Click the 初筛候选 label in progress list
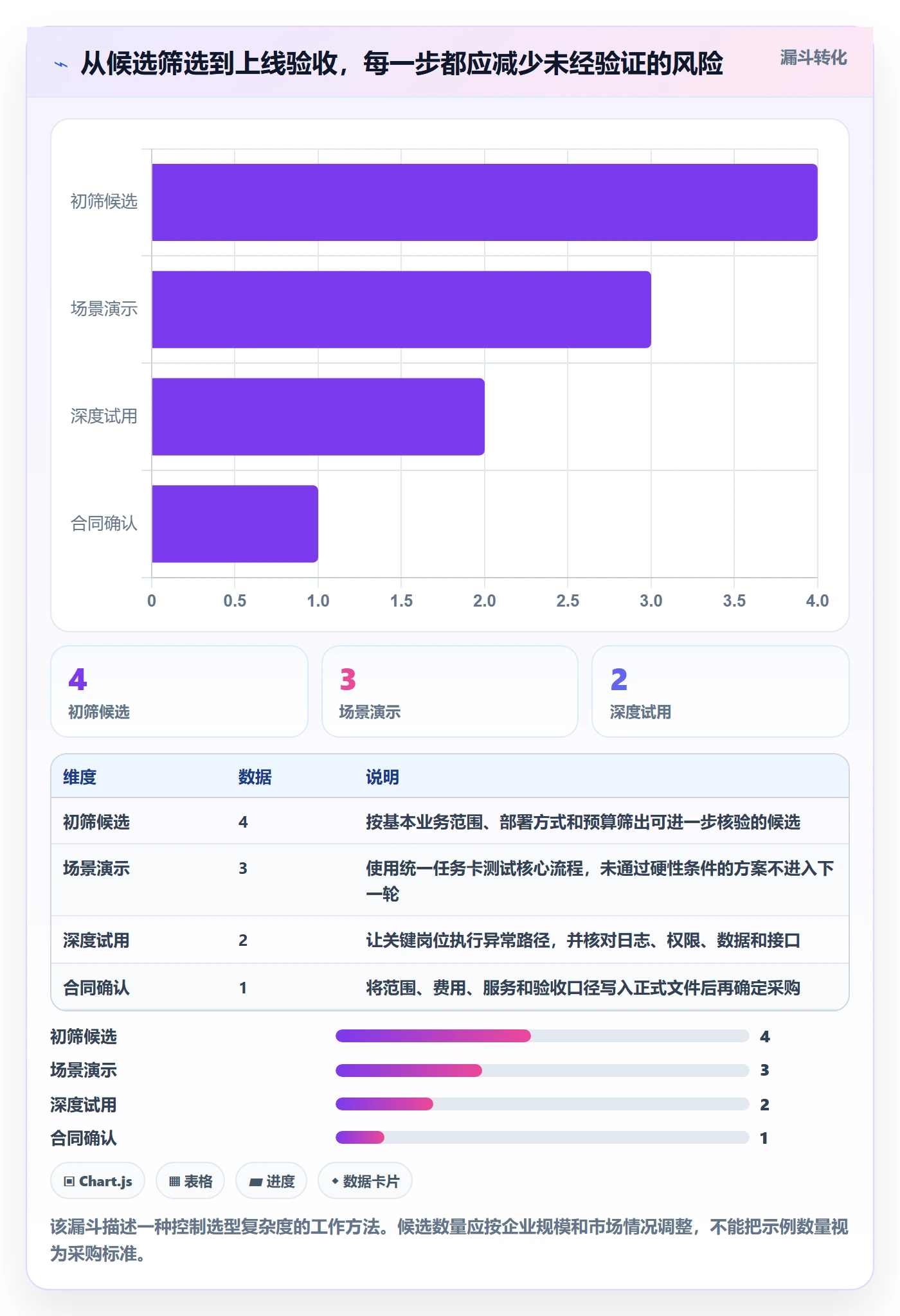Screen dimensions: 900x1316 tap(84, 1036)
